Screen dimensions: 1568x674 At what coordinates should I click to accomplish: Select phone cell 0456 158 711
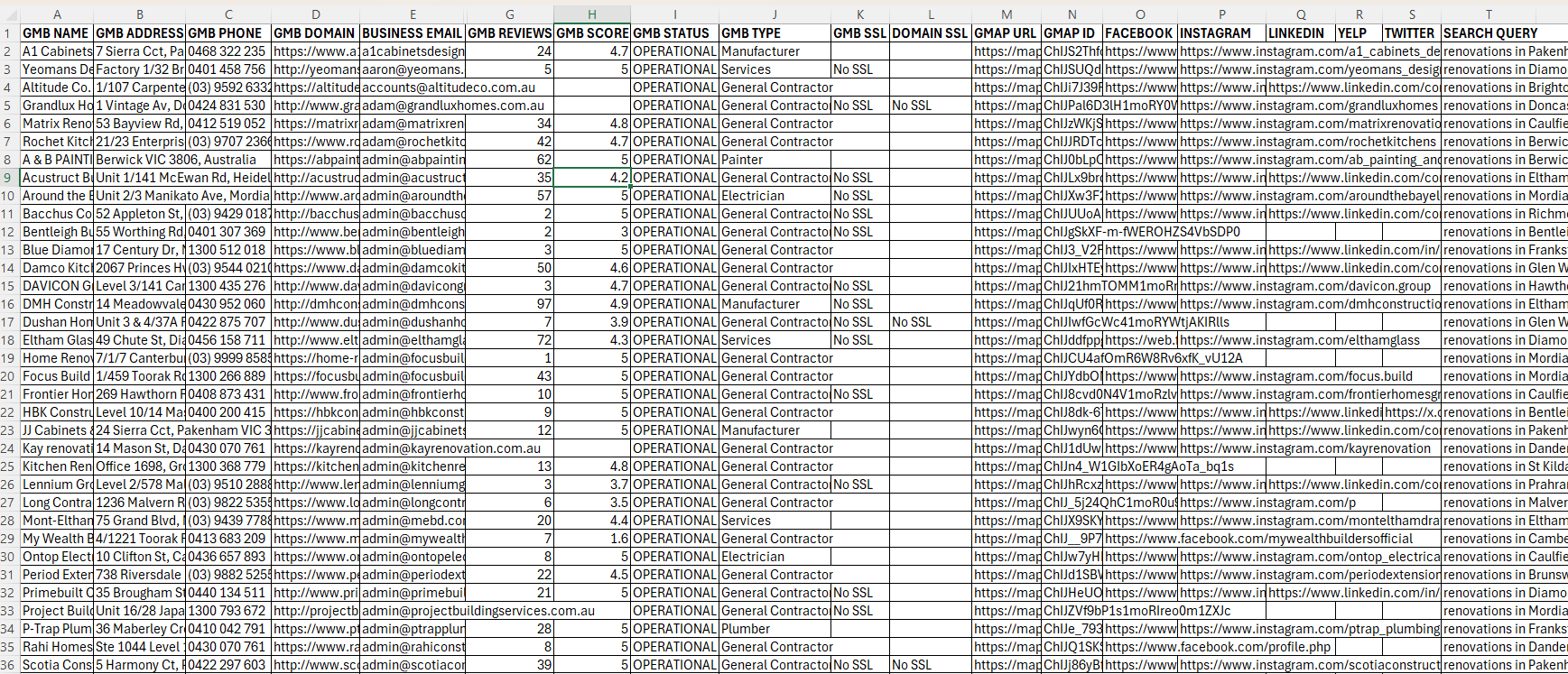[227, 340]
